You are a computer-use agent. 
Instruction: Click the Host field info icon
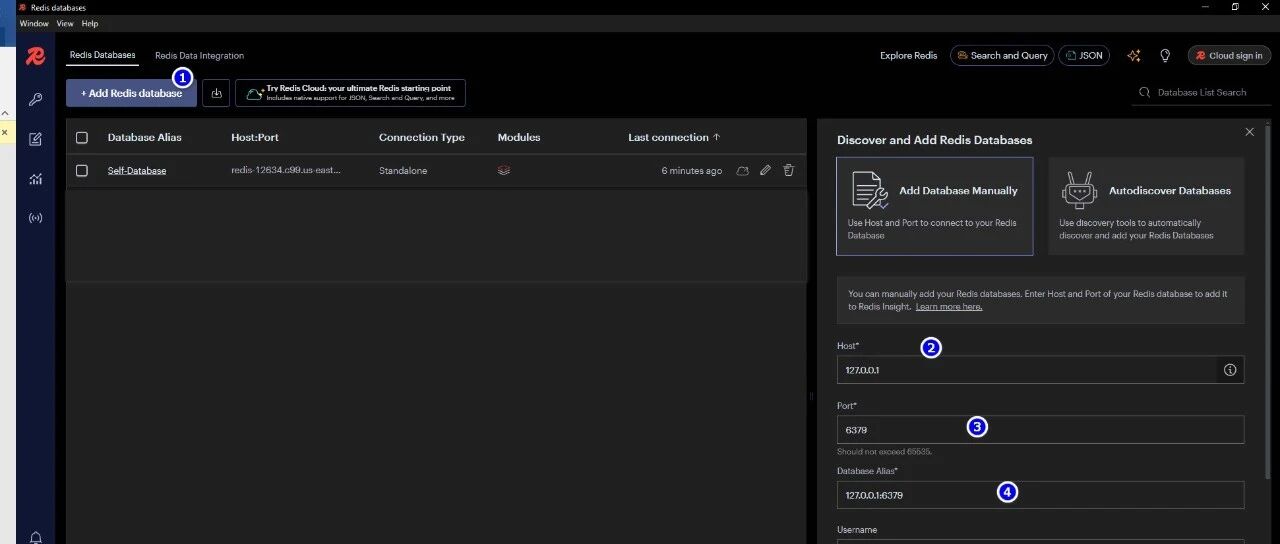(x=1230, y=370)
